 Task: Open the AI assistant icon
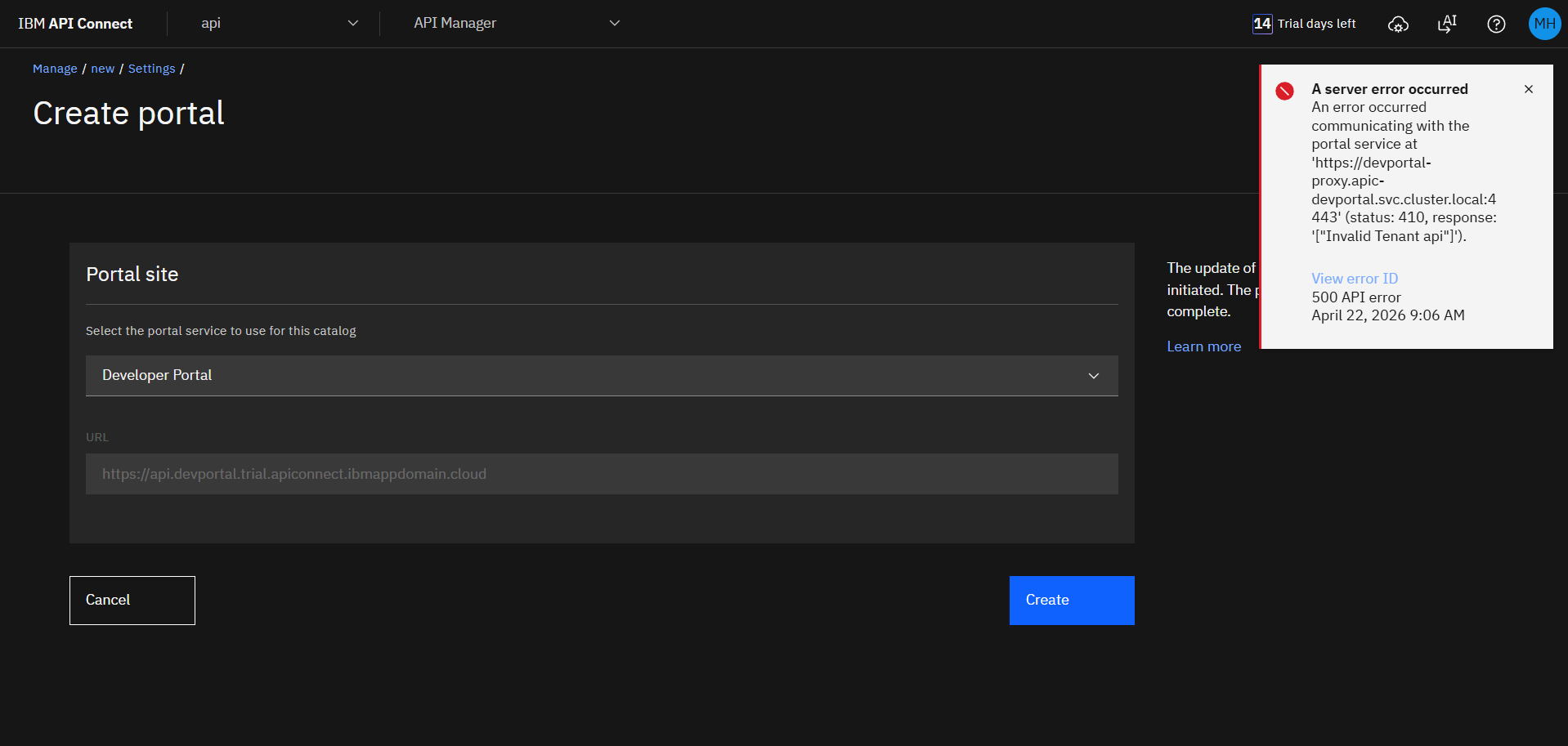coord(1447,24)
